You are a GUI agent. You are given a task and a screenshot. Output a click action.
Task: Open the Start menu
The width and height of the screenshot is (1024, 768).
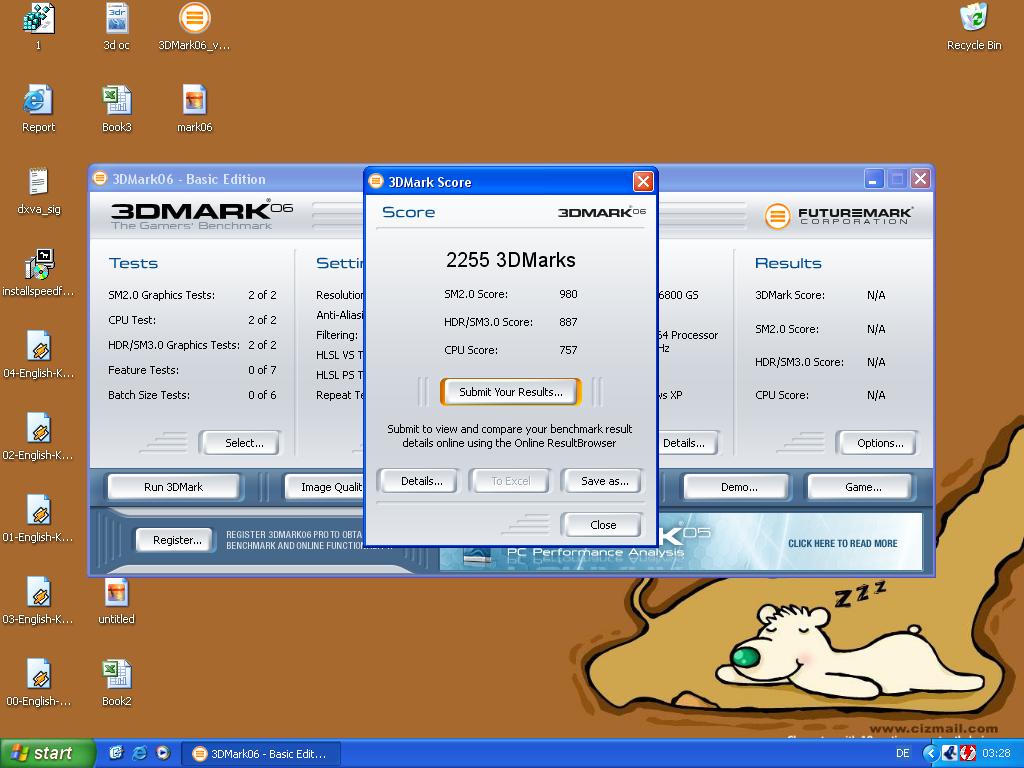point(46,753)
